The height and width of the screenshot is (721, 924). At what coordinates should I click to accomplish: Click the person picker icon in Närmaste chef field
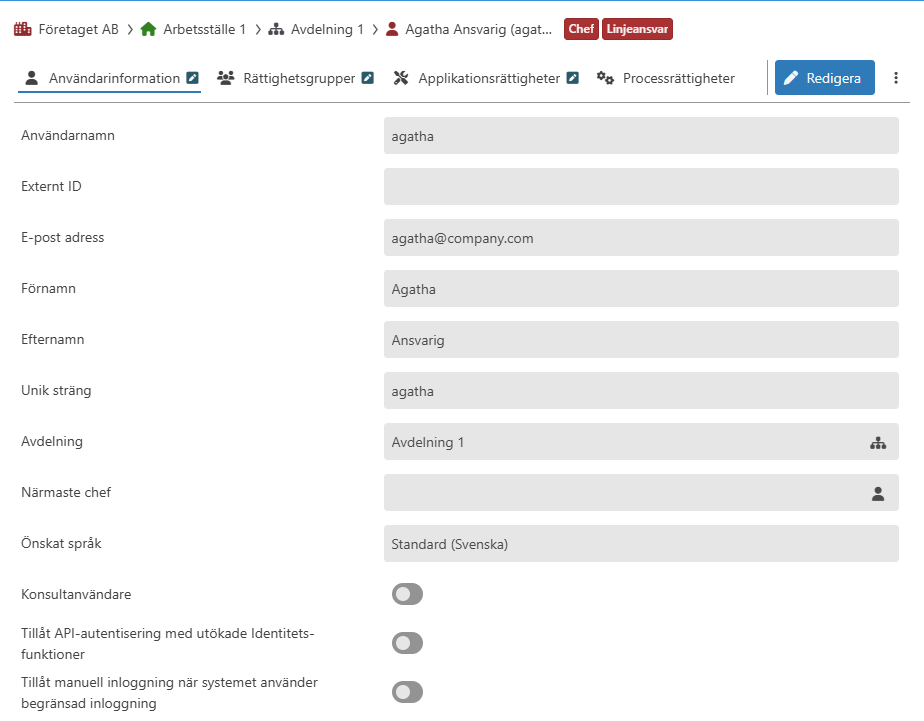coord(878,494)
